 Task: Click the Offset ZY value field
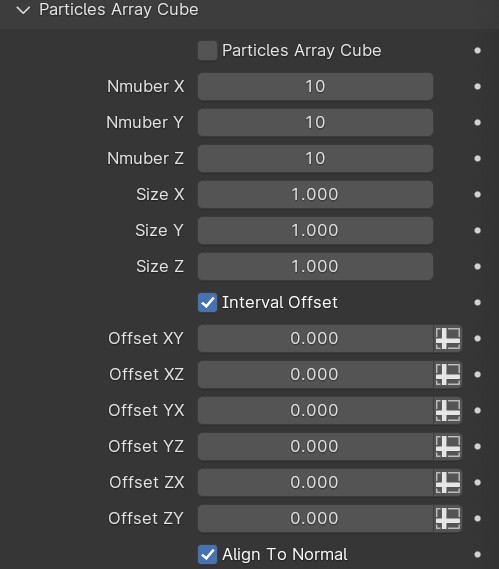click(315, 518)
